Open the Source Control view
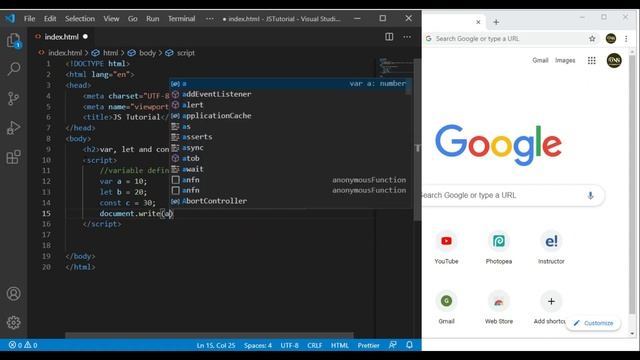 13,98
